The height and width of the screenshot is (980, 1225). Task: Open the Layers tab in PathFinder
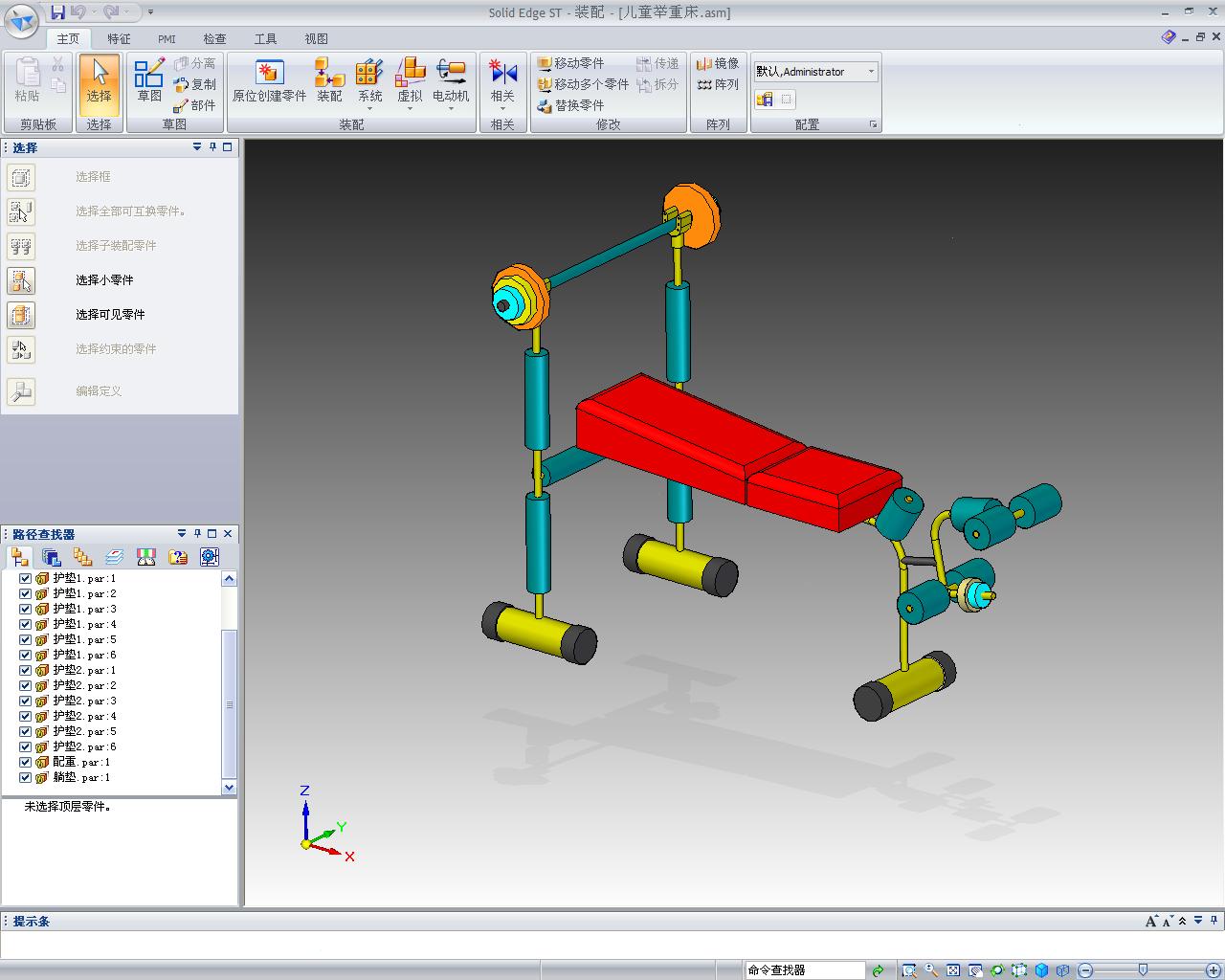(x=115, y=557)
